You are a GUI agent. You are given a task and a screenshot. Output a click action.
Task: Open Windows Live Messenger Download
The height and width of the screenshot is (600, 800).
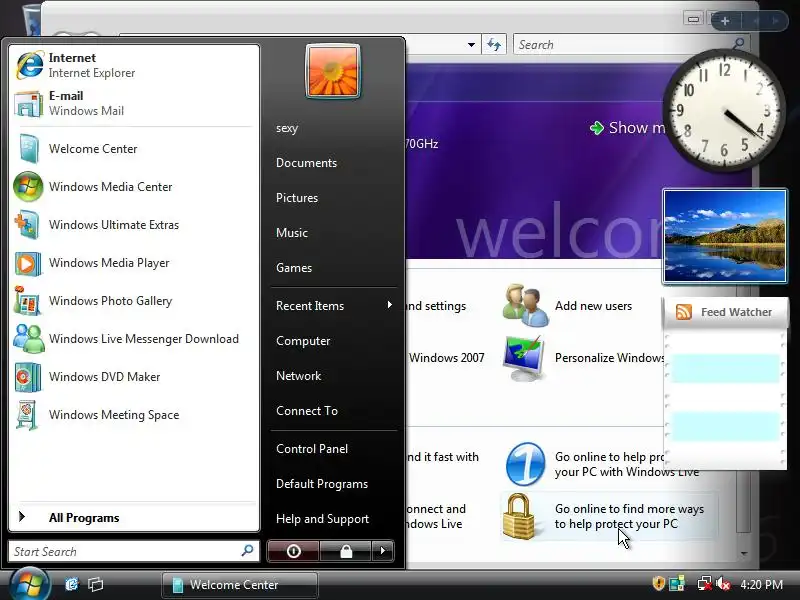pyautogui.click(x=134, y=339)
